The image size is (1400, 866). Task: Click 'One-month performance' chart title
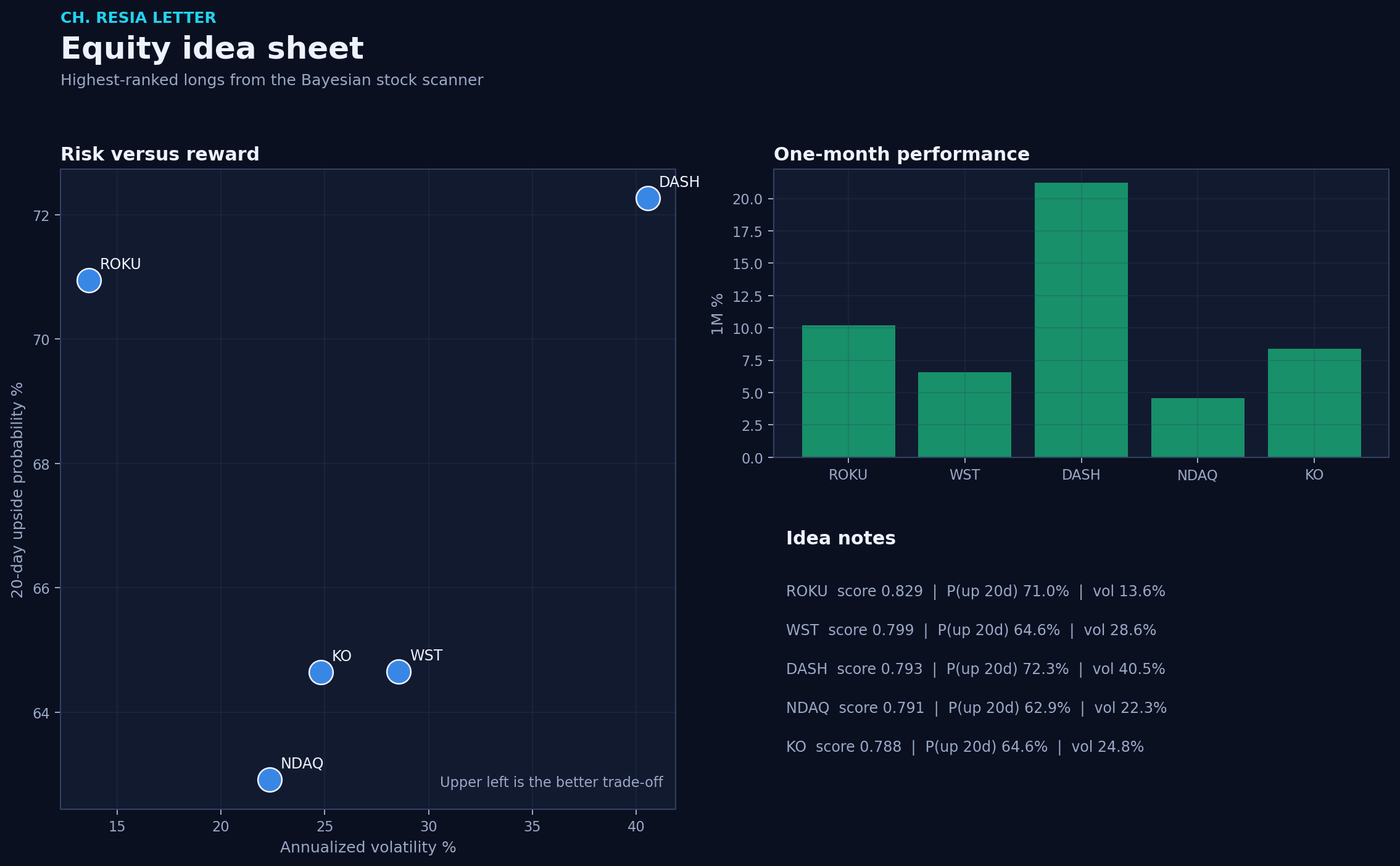[x=901, y=154]
